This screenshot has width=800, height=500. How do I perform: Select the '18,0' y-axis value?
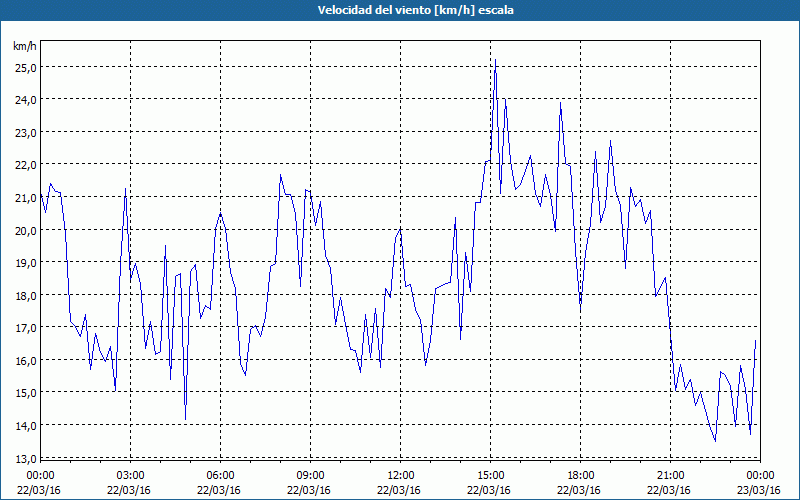24,295
